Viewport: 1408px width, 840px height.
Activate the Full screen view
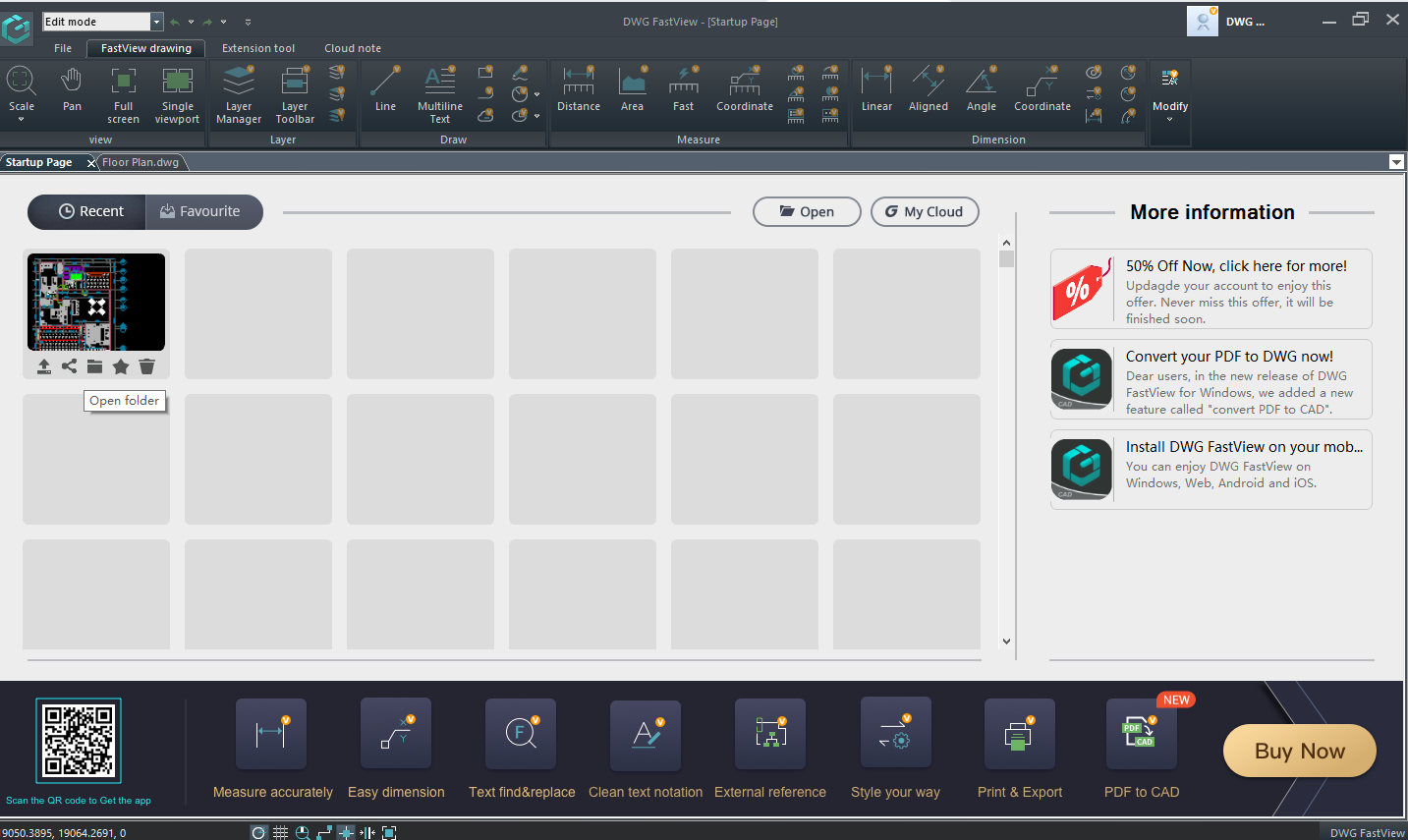tap(123, 95)
